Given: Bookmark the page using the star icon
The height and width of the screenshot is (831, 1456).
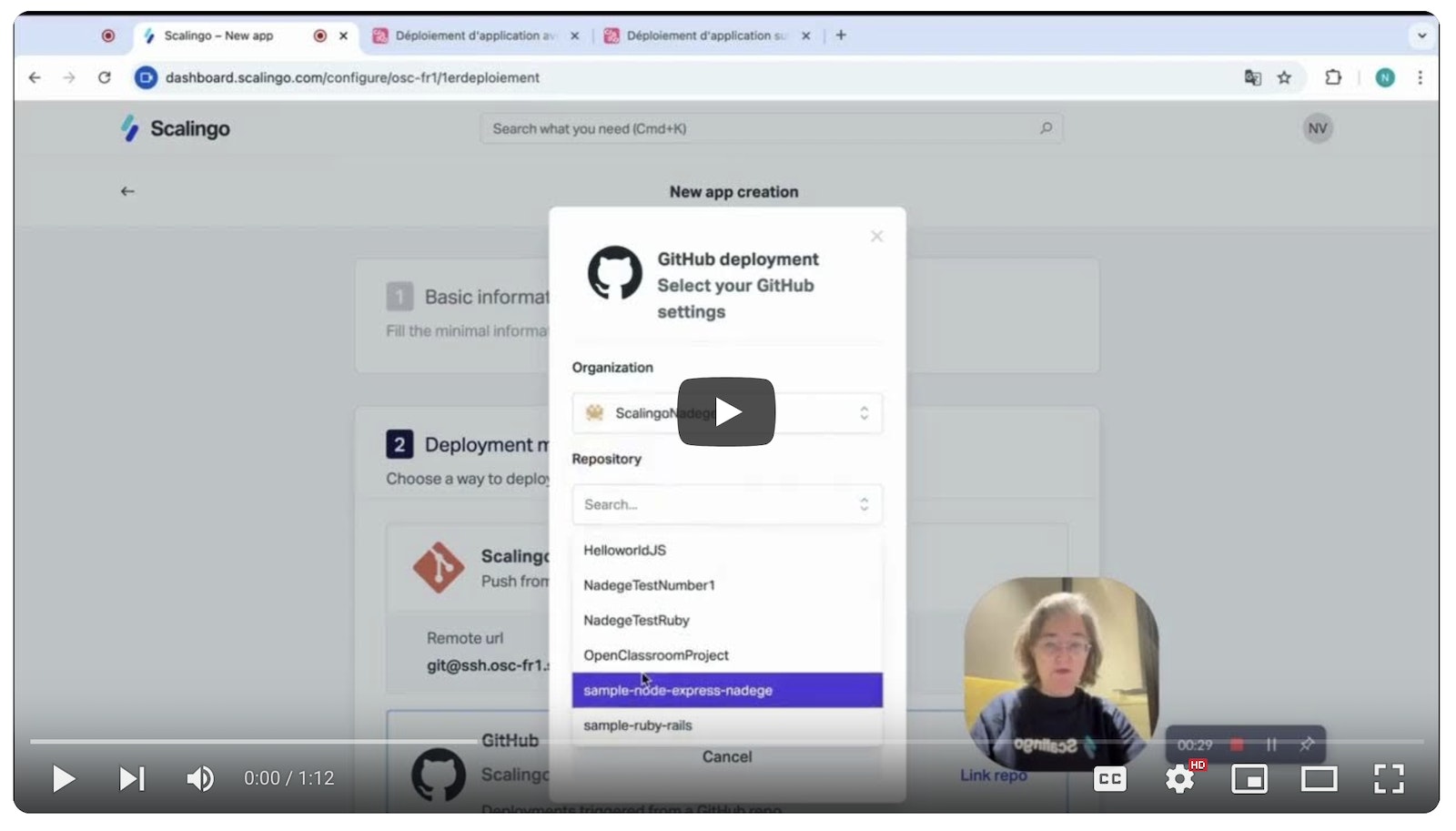Looking at the screenshot, I should [1285, 78].
